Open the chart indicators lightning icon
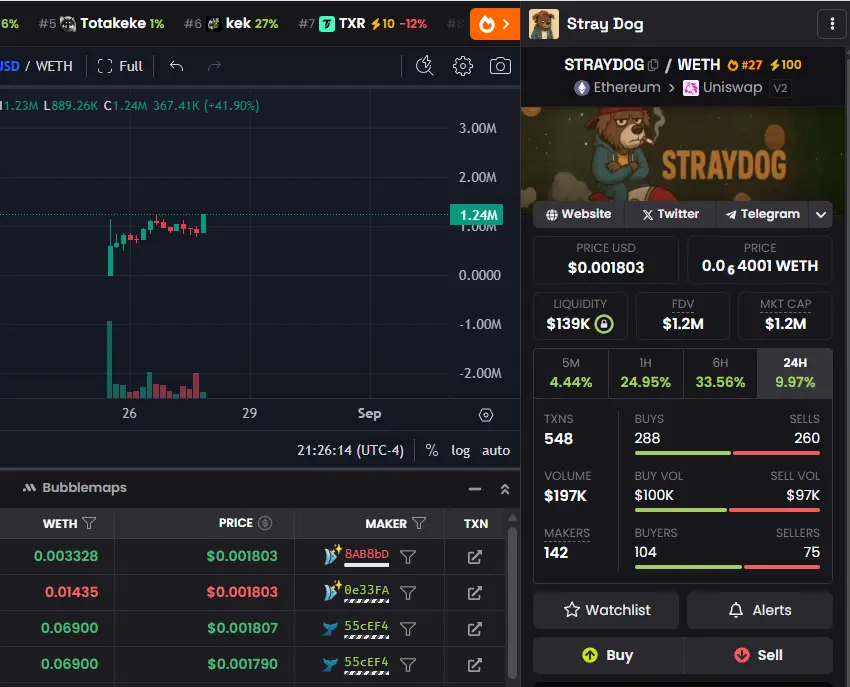Screen dimensions: 850x687 [424, 66]
